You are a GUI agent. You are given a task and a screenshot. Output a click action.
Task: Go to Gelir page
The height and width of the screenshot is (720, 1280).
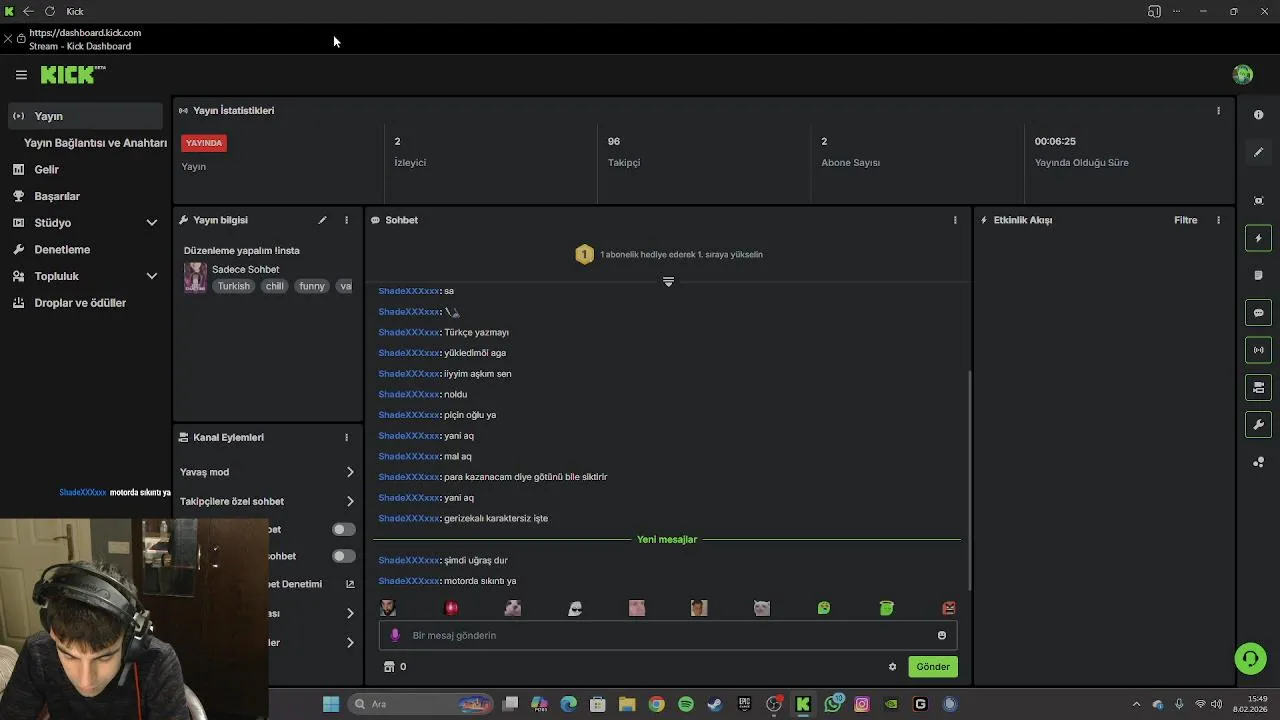(x=46, y=170)
